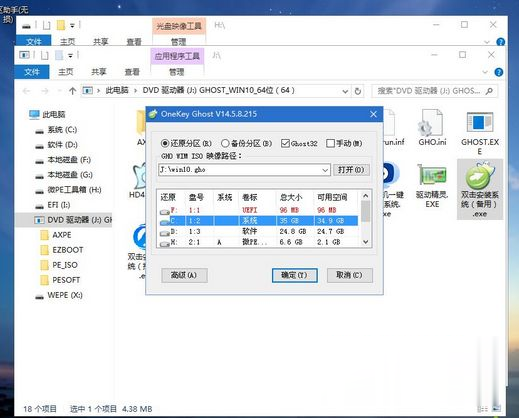Switch to details view in status bar
Image resolution: width=519 pixels, height=418 pixels.
click(x=482, y=409)
